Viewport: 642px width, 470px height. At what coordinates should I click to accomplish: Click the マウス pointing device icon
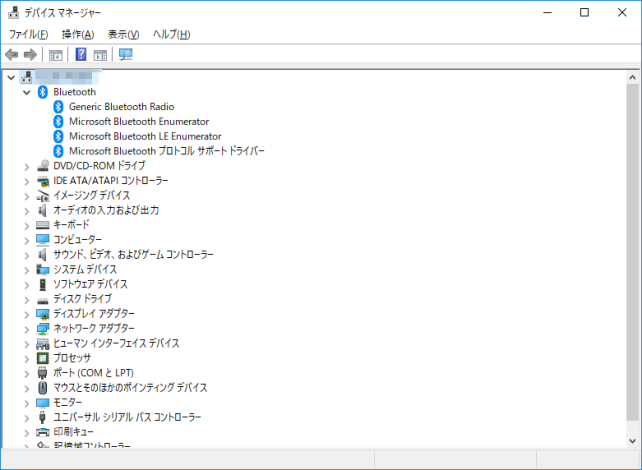(x=43, y=388)
